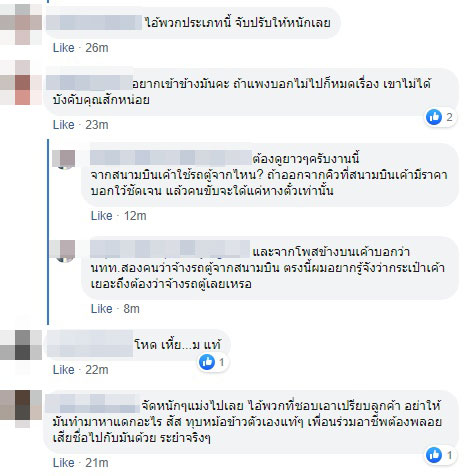Open the avatar of the 12m reply author
Screen dimensions: 475x476
pyautogui.click(x=64, y=159)
